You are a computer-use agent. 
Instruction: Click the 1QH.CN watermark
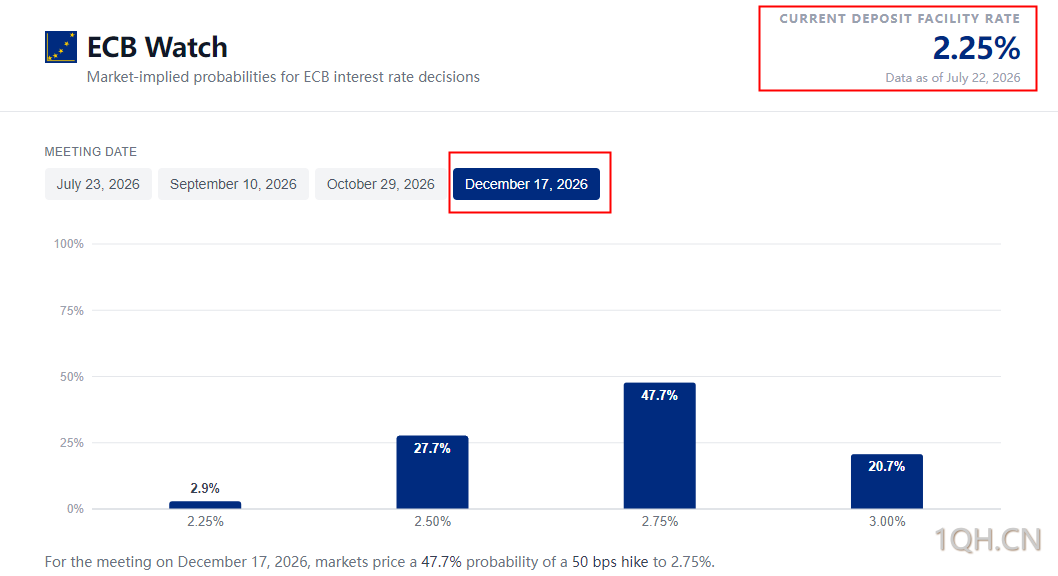[x=988, y=540]
